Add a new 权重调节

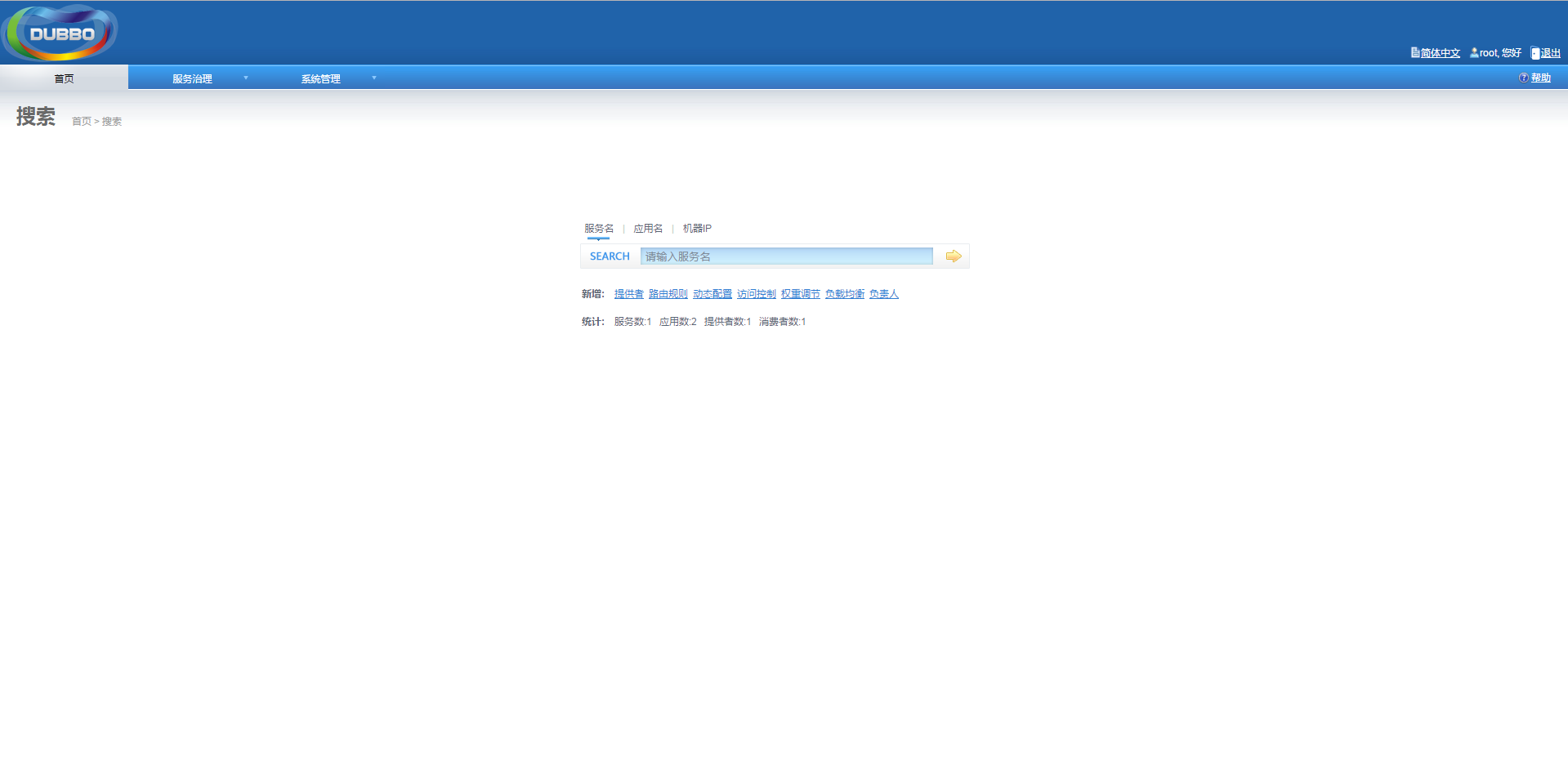(x=801, y=294)
